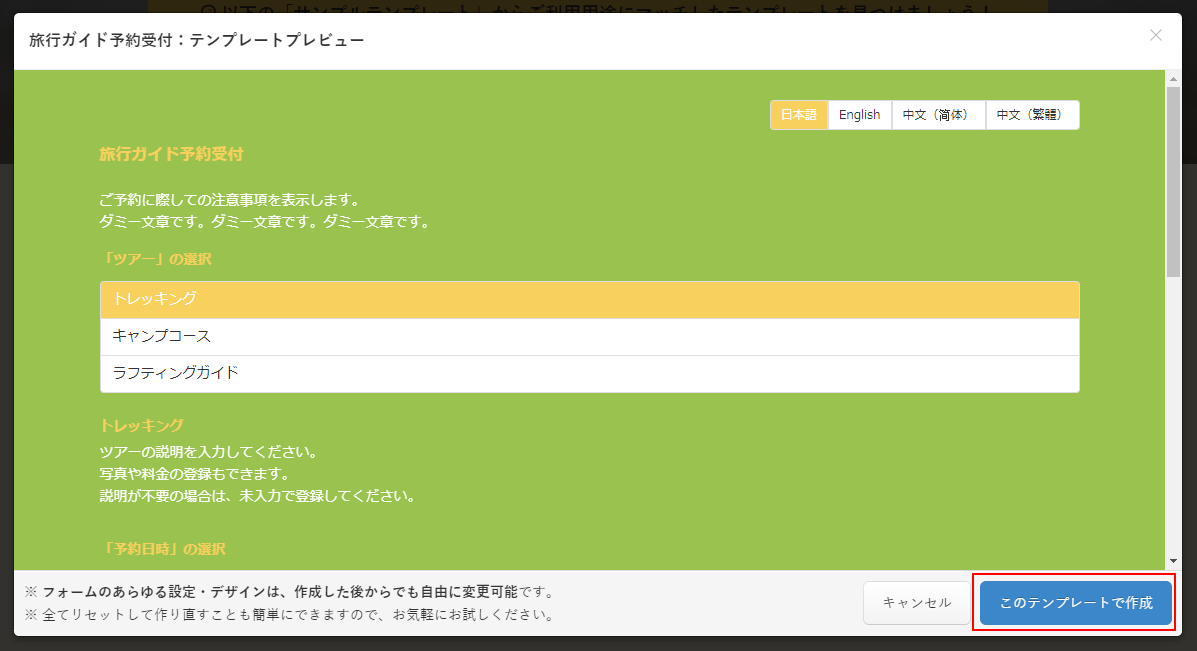The height and width of the screenshot is (651, 1197).
Task: Click the 「ツアー」の選択 section heading
Action: click(x=155, y=259)
